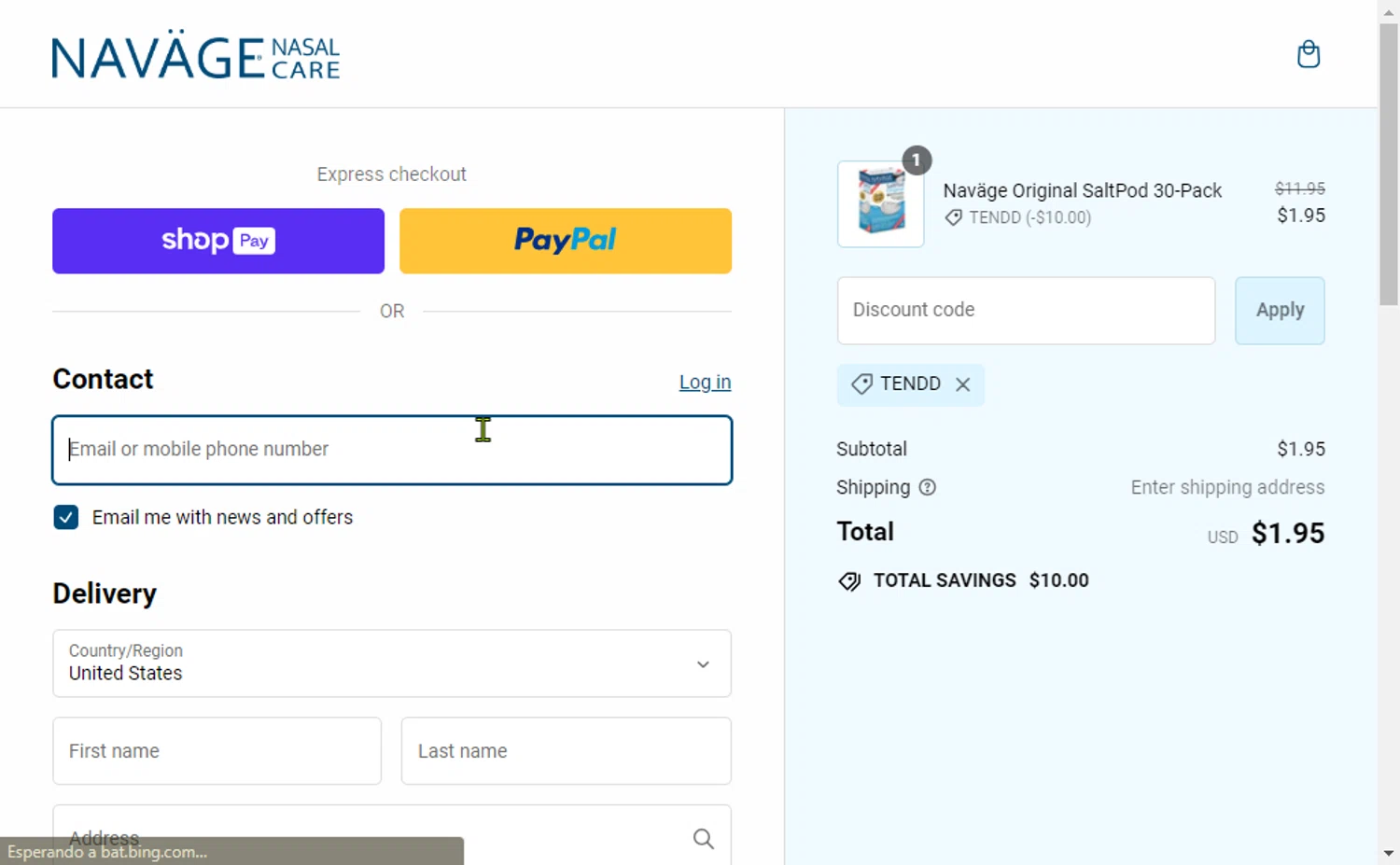Click the Enter shipping address text
The width and height of the screenshot is (1400, 865).
[1227, 487]
